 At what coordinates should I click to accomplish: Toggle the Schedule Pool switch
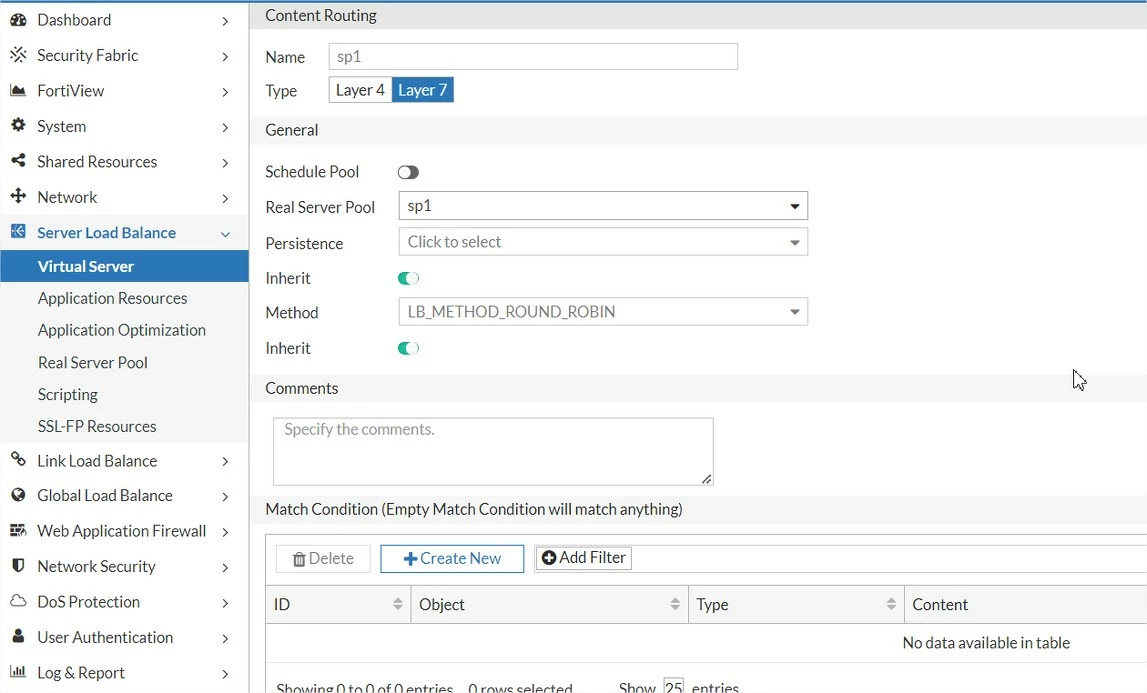coord(408,172)
